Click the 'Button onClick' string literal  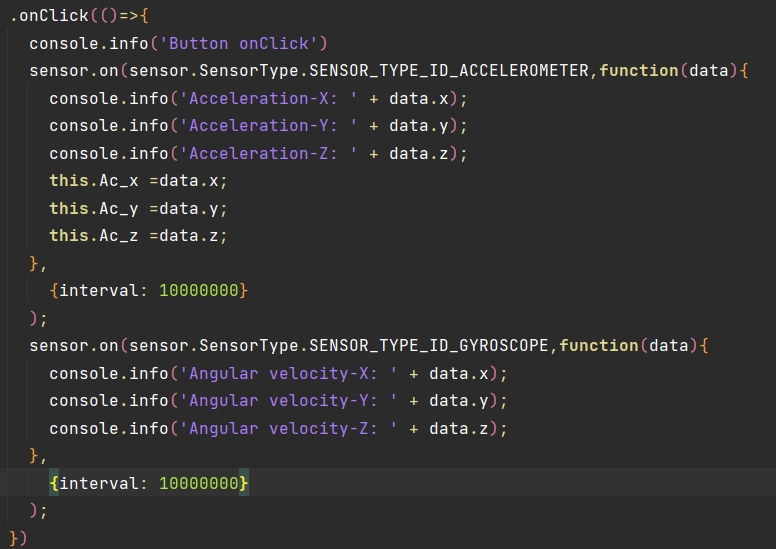click(238, 44)
